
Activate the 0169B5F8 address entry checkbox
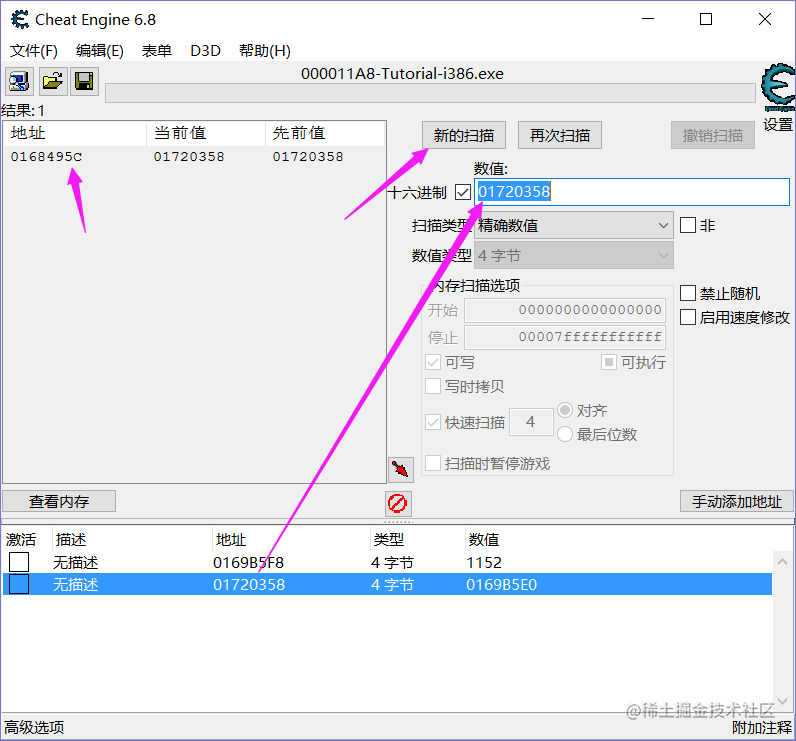pos(19,562)
